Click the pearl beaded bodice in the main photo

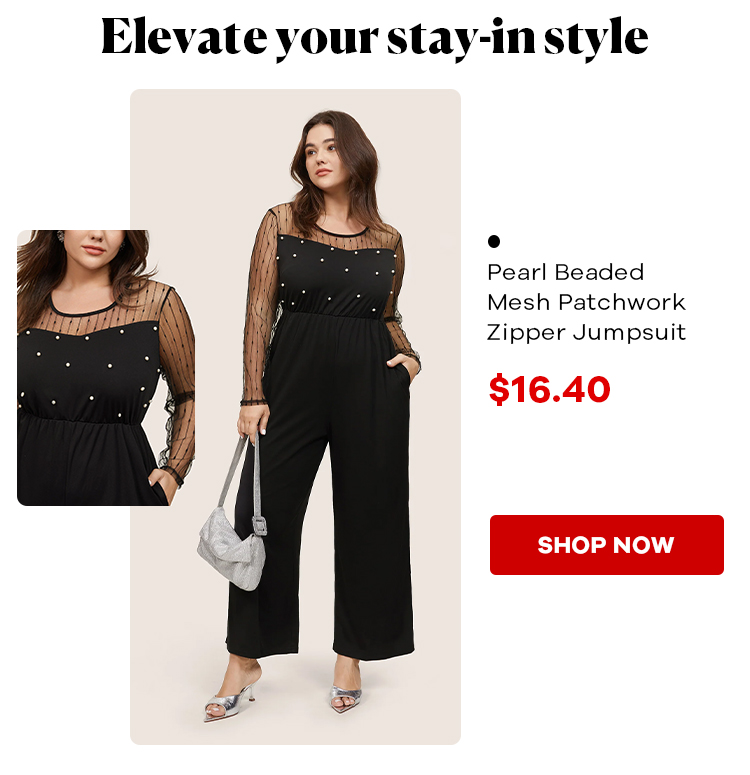336,274
